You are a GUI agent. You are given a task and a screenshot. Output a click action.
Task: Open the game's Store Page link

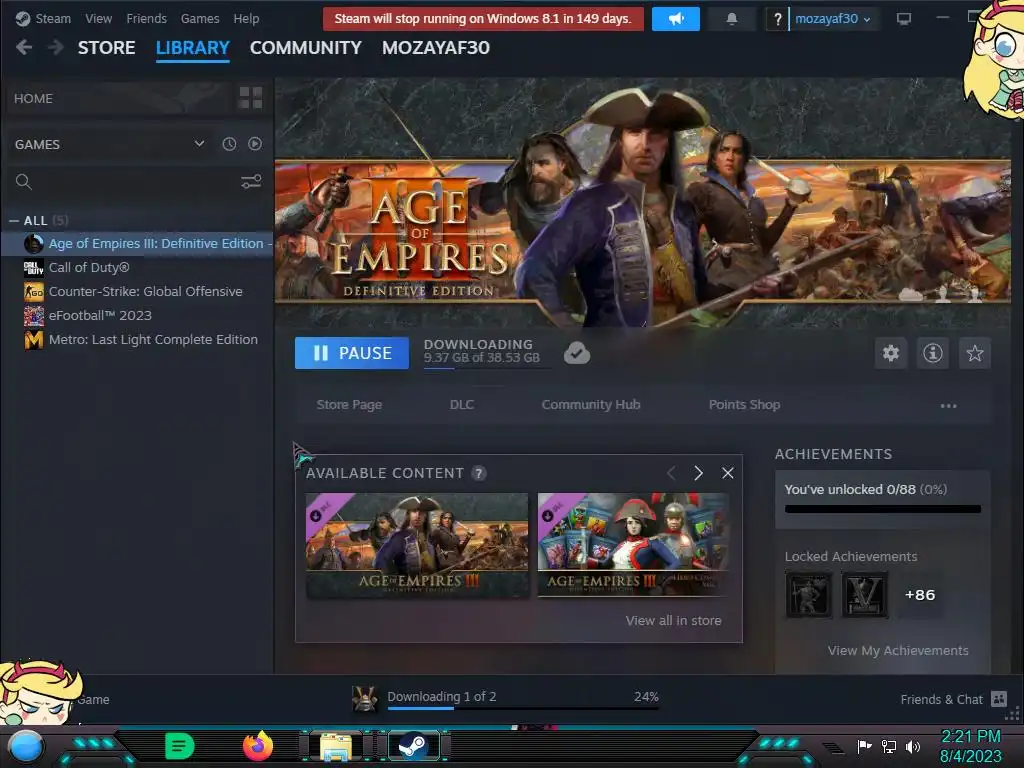pos(349,404)
